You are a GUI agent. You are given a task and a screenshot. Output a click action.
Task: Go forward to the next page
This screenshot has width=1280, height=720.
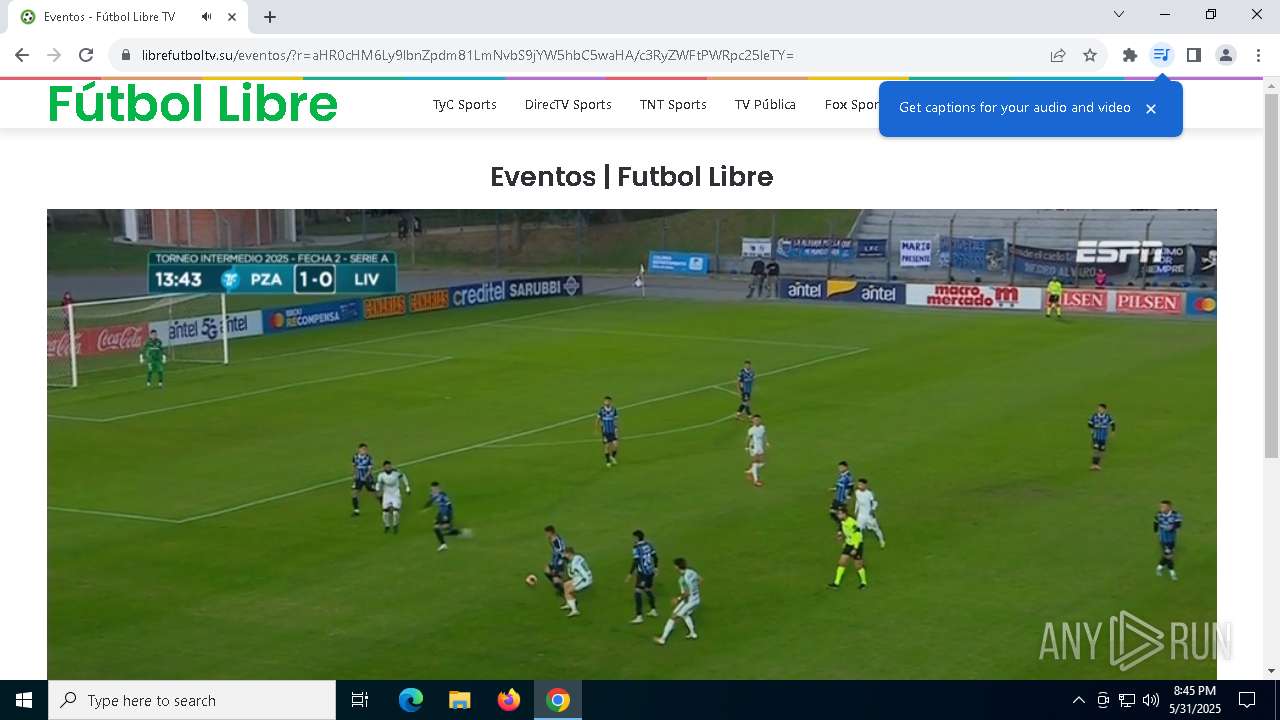[54, 55]
